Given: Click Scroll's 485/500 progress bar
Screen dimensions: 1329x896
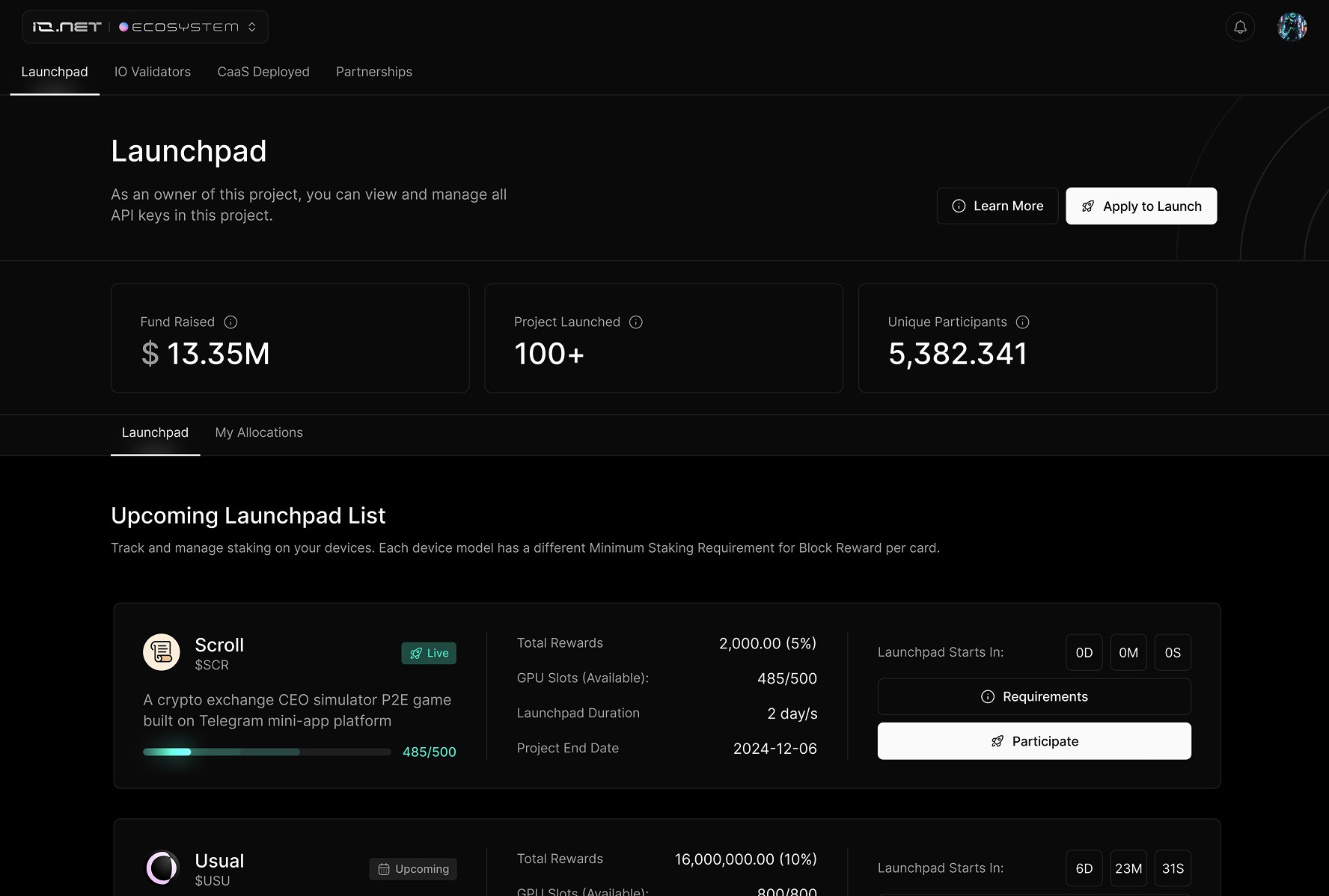Looking at the screenshot, I should pyautogui.click(x=267, y=752).
